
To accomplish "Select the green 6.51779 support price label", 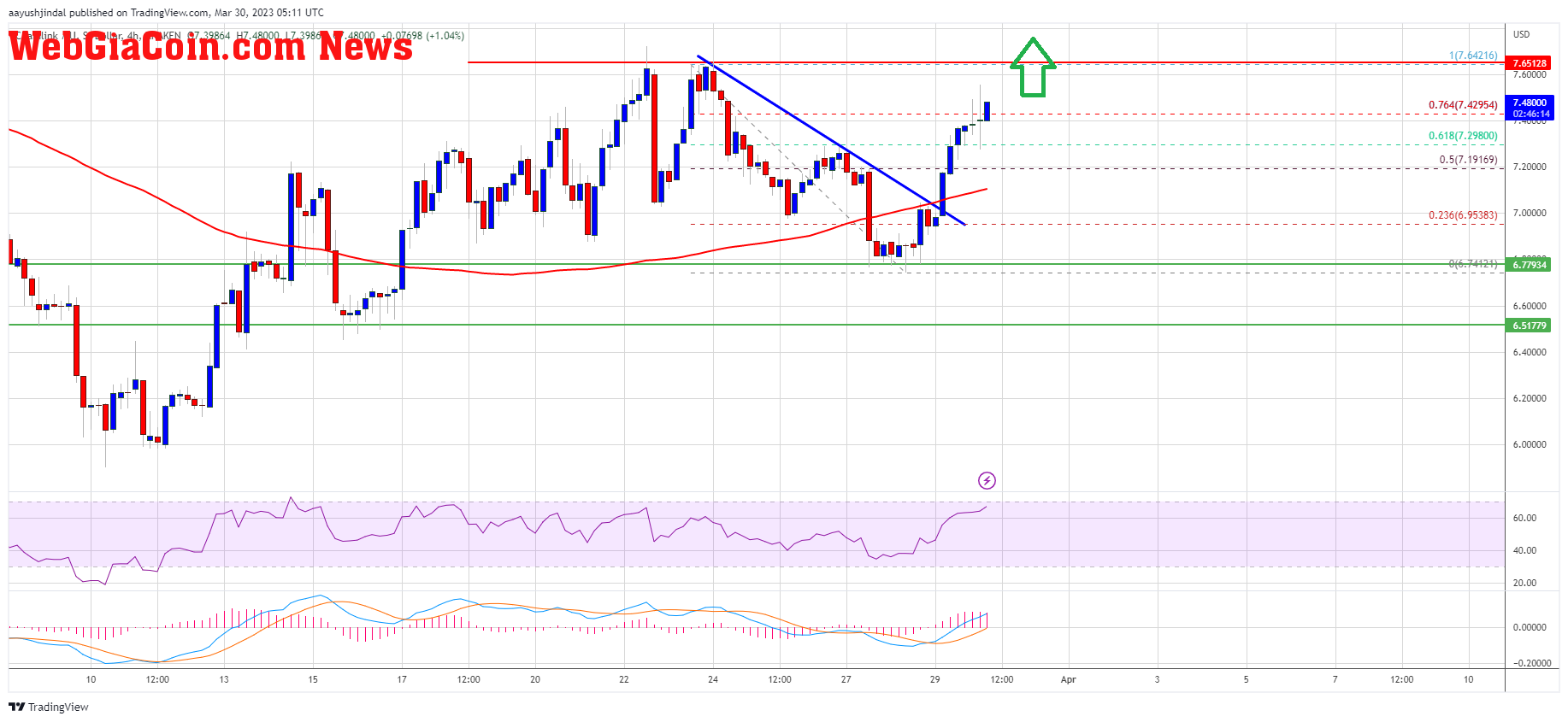I will (1530, 326).
